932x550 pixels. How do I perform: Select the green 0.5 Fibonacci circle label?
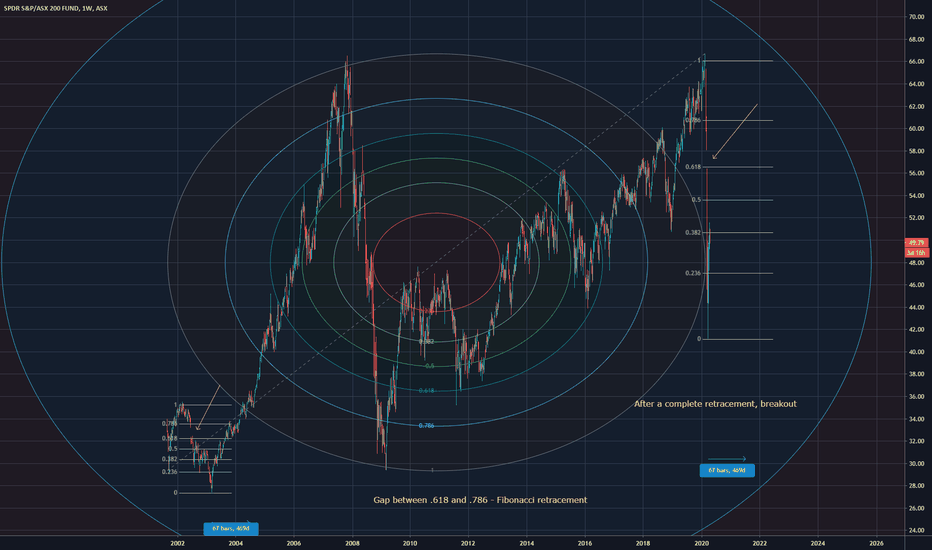pos(430,366)
